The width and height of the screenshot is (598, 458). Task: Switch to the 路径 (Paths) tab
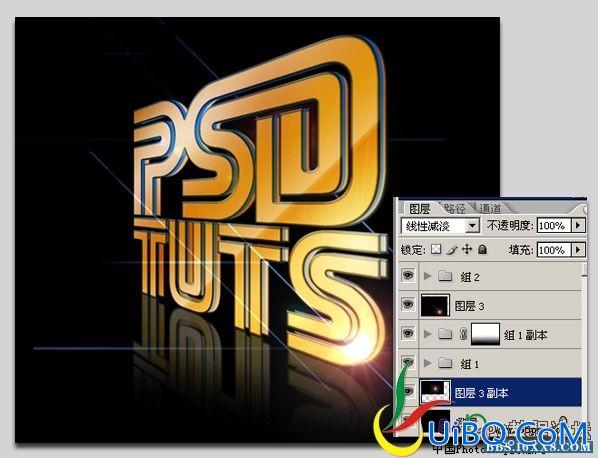[x=455, y=209]
